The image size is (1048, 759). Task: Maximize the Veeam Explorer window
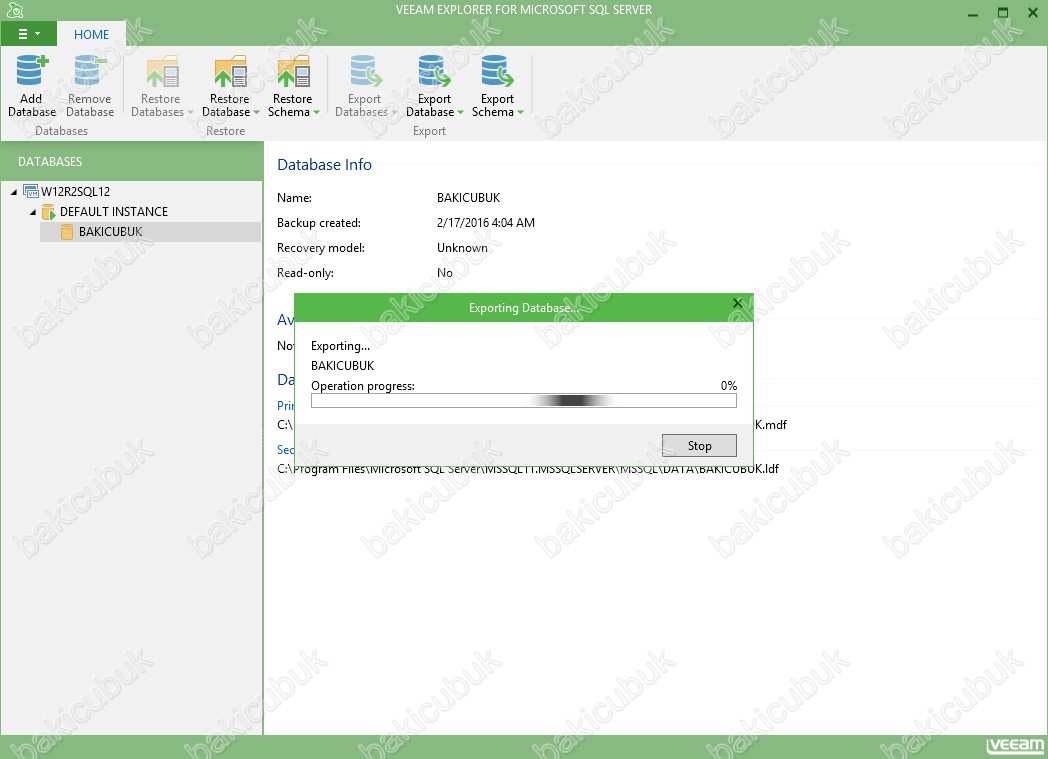coord(1003,13)
